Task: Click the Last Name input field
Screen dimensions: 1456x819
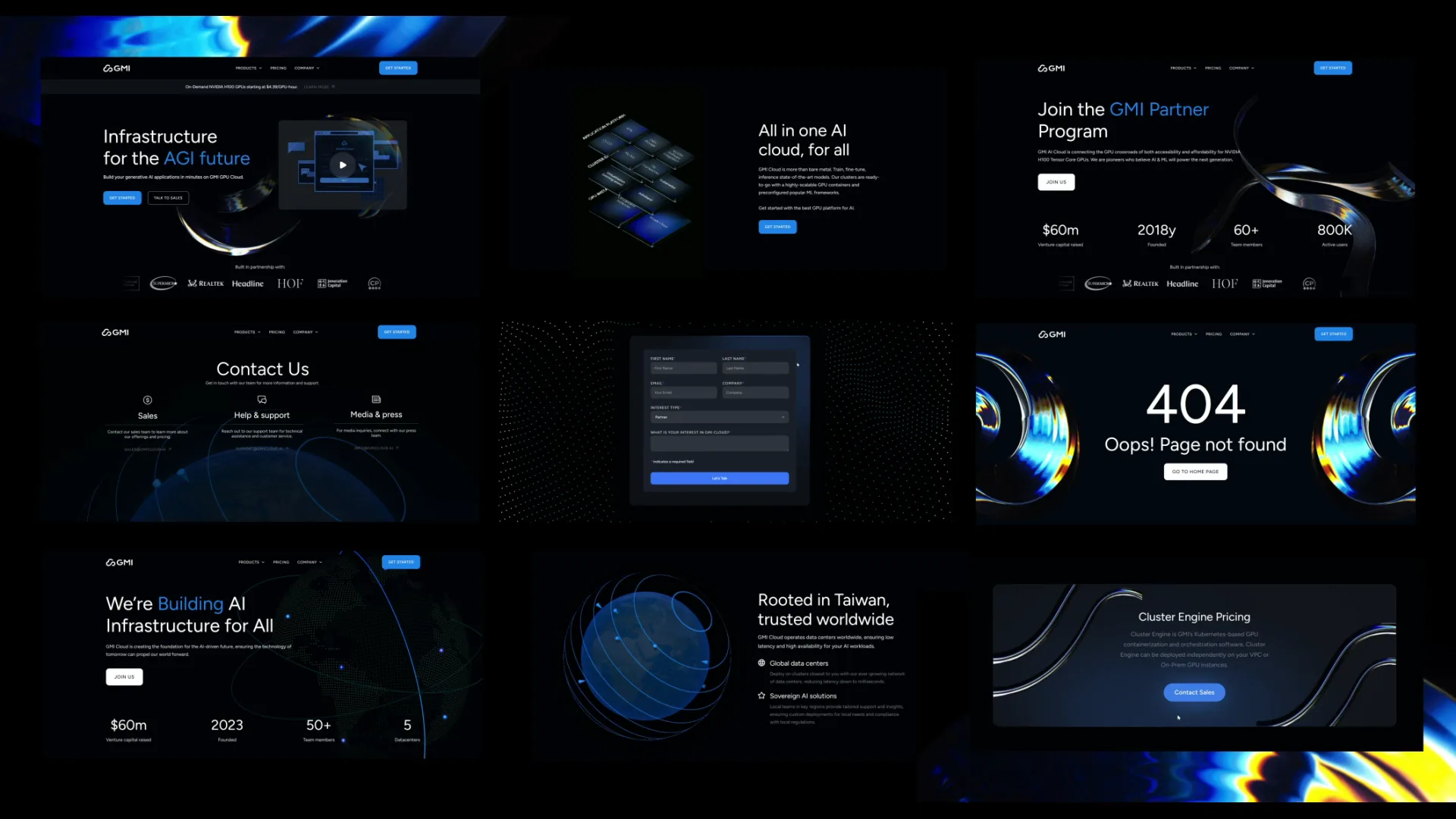Action: tap(755, 369)
